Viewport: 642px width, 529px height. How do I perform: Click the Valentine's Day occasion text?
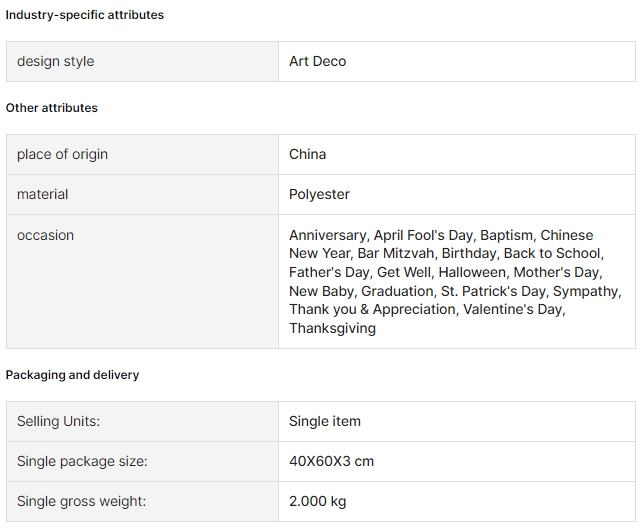click(x=514, y=310)
